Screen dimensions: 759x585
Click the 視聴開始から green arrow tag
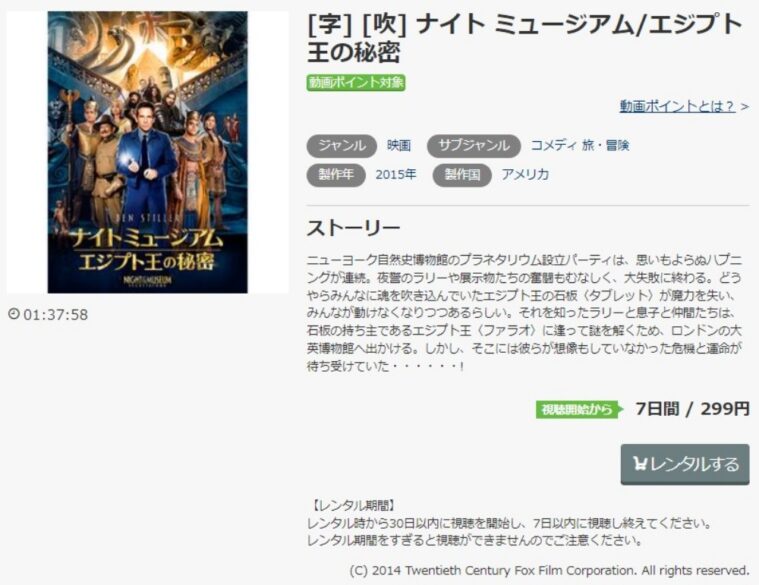point(579,410)
